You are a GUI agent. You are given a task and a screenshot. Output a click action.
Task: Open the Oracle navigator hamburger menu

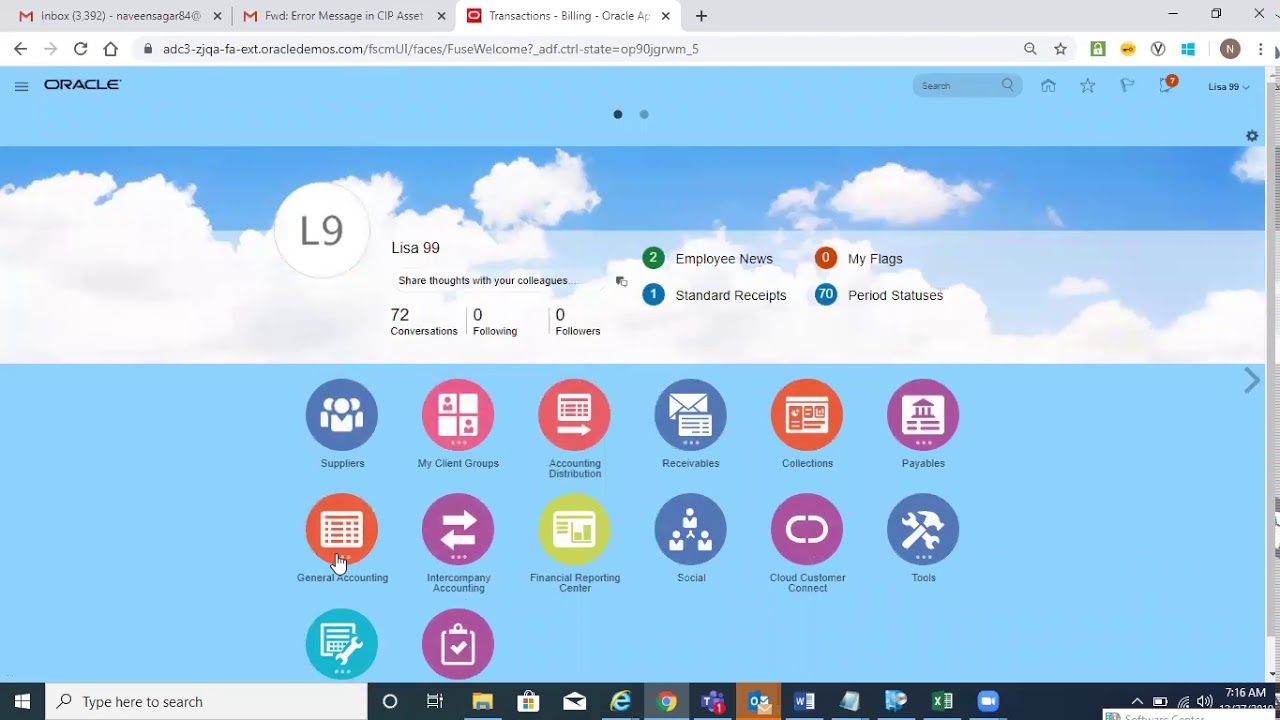click(21, 86)
